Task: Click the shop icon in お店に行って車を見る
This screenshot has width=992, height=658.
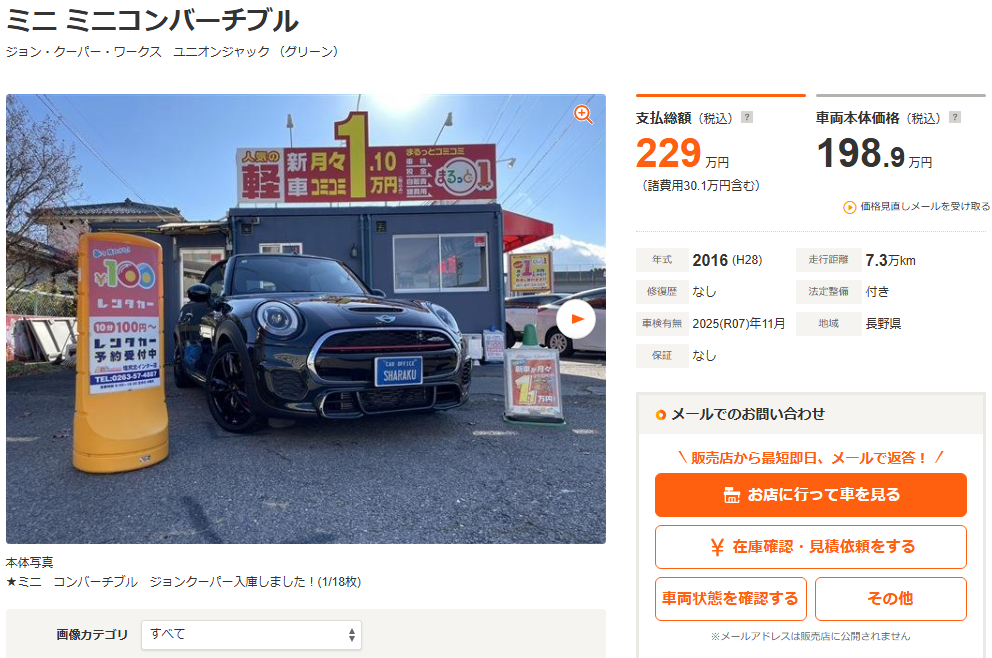Action: (x=731, y=495)
